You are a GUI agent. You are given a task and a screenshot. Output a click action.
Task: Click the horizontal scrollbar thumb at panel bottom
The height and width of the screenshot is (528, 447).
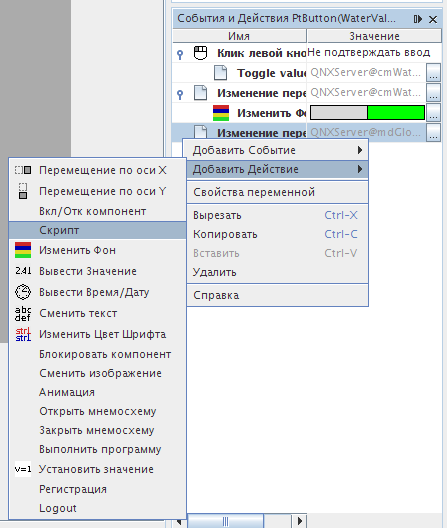225,521
